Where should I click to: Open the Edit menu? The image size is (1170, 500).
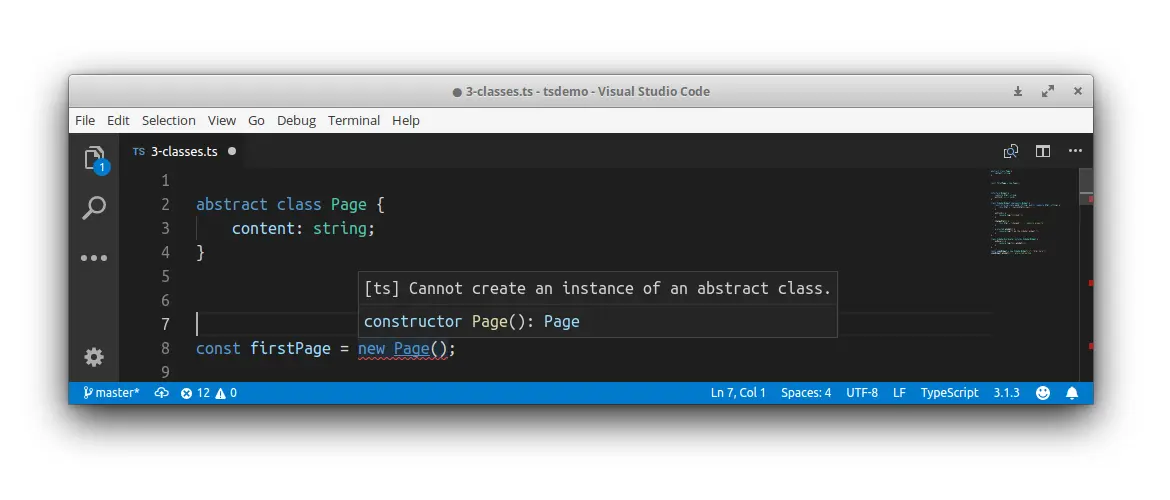118,120
